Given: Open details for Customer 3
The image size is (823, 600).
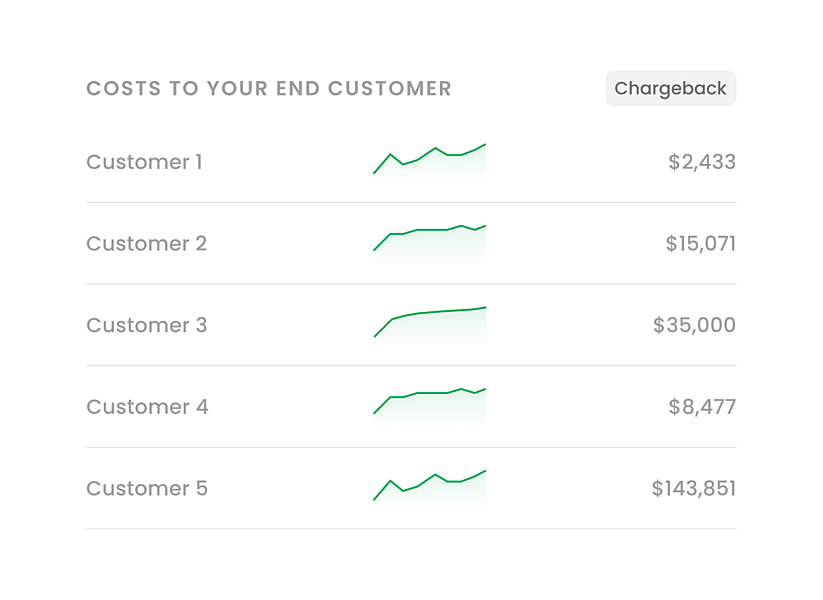Looking at the screenshot, I should (146, 325).
